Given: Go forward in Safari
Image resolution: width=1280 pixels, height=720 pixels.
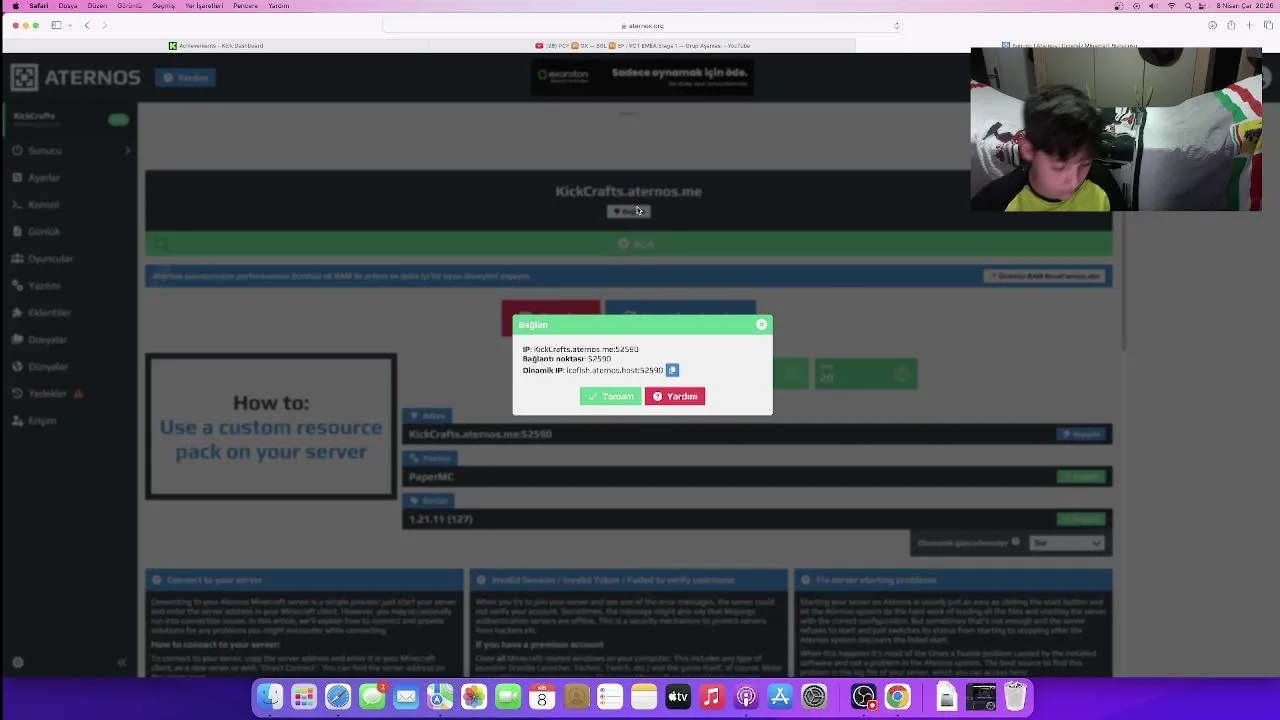Looking at the screenshot, I should tap(104, 25).
